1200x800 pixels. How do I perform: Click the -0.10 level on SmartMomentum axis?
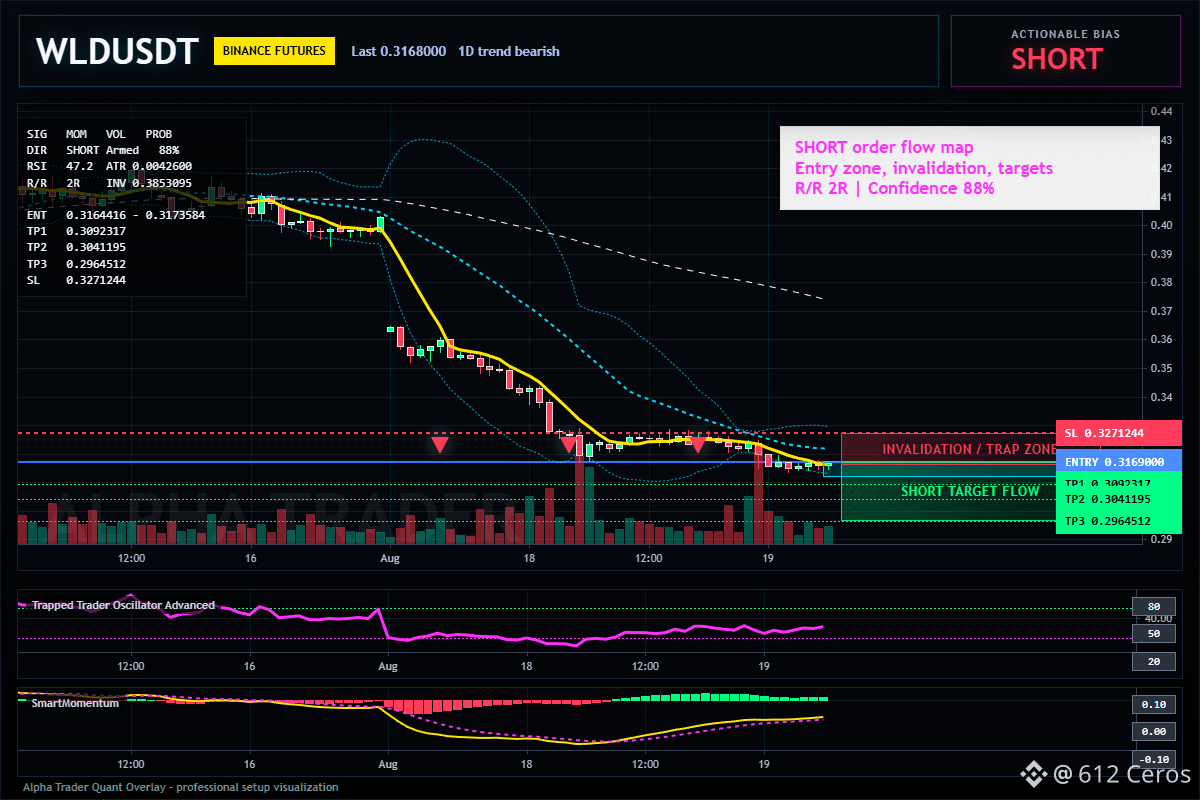pyautogui.click(x=1153, y=759)
